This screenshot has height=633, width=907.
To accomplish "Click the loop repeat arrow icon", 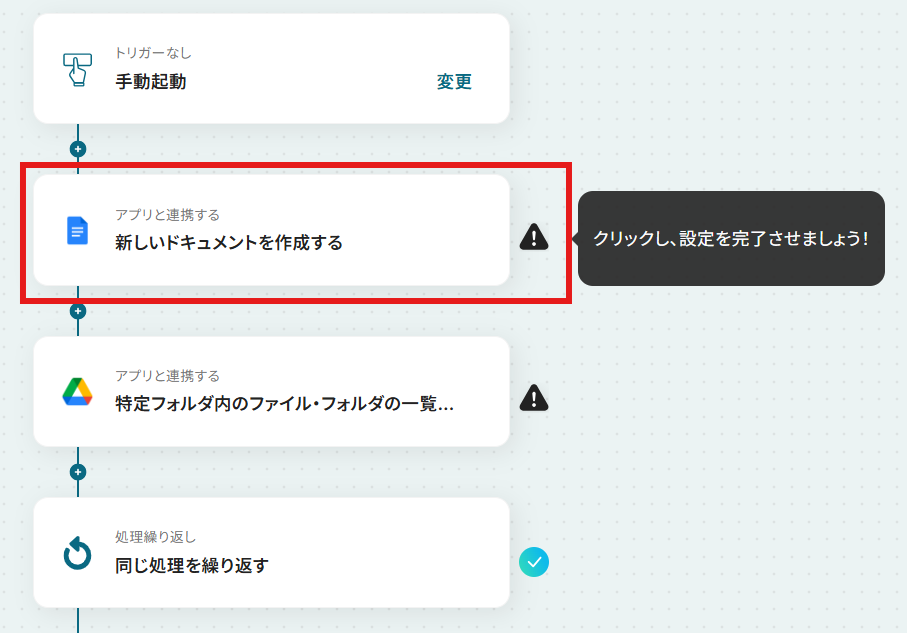I will 78,553.
